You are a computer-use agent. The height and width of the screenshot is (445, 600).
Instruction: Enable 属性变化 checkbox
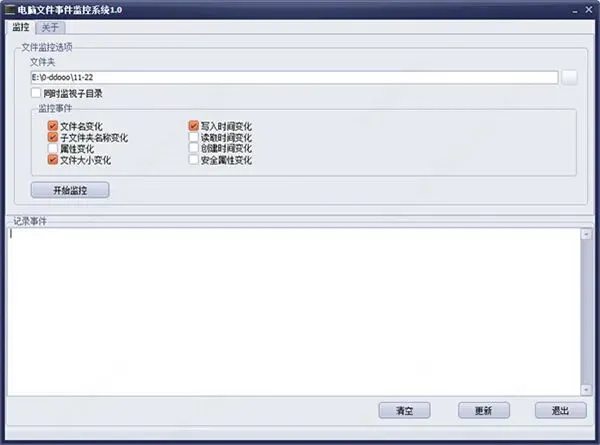click(53, 148)
